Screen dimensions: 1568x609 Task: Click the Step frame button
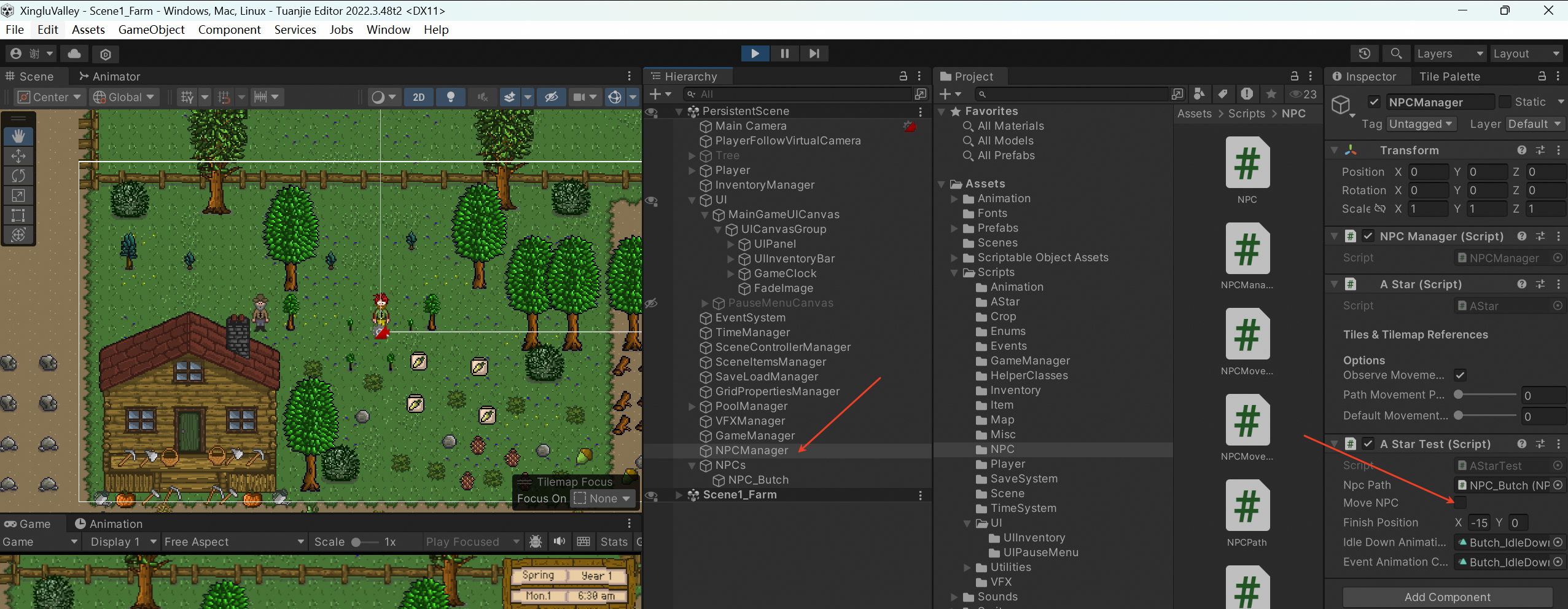(x=814, y=53)
